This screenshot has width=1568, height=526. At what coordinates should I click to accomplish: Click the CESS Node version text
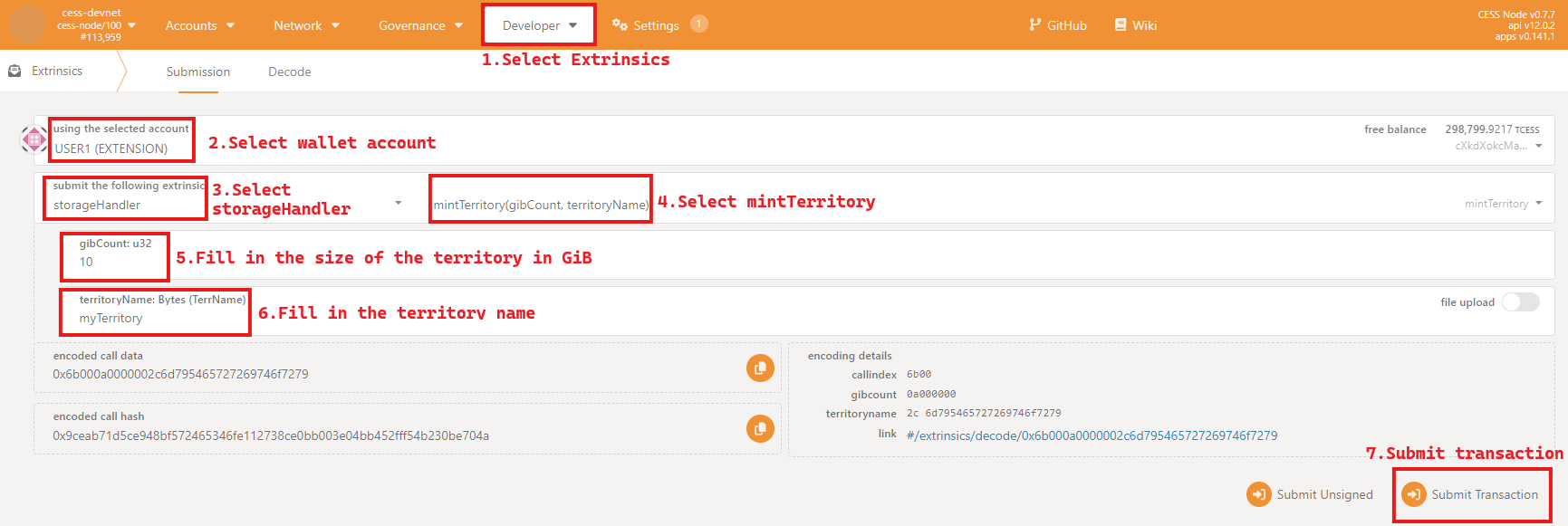tap(1515, 14)
